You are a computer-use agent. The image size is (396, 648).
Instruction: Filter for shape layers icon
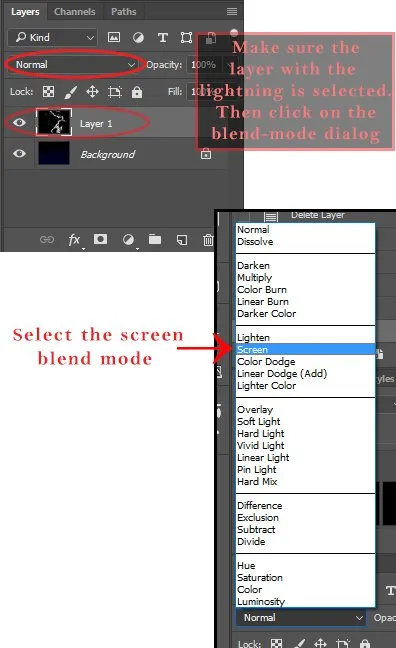[x=186, y=38]
